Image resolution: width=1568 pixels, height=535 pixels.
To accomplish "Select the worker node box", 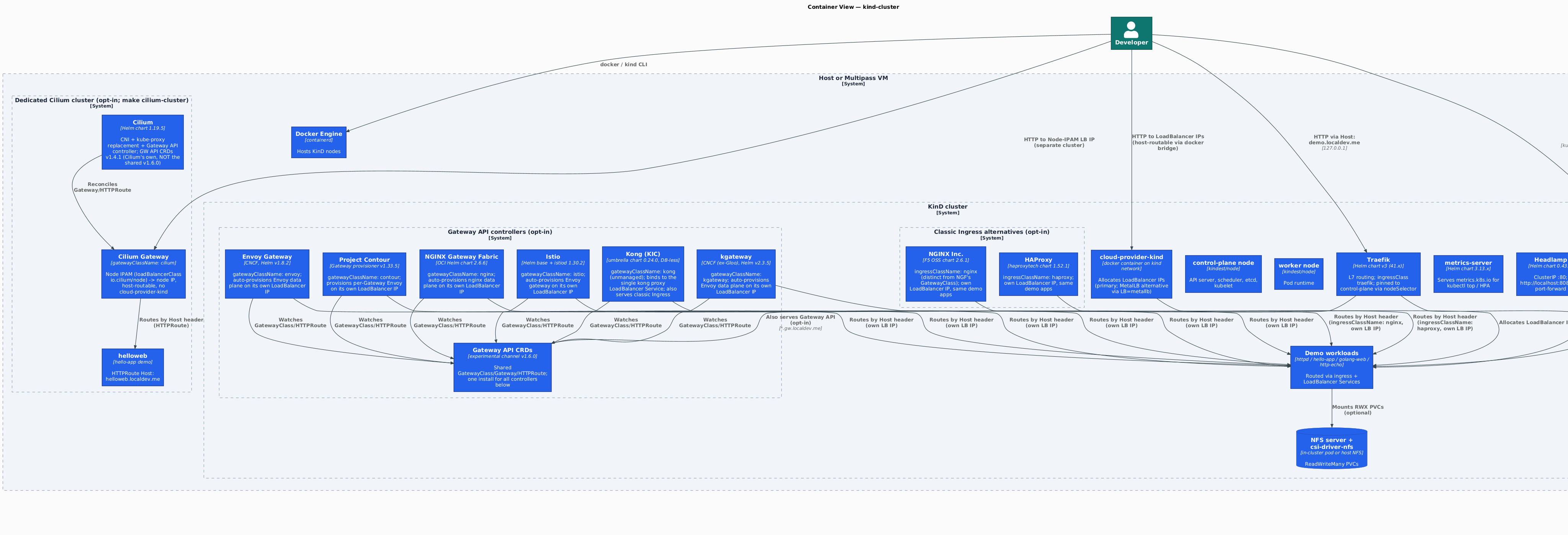I will click(x=1299, y=274).
